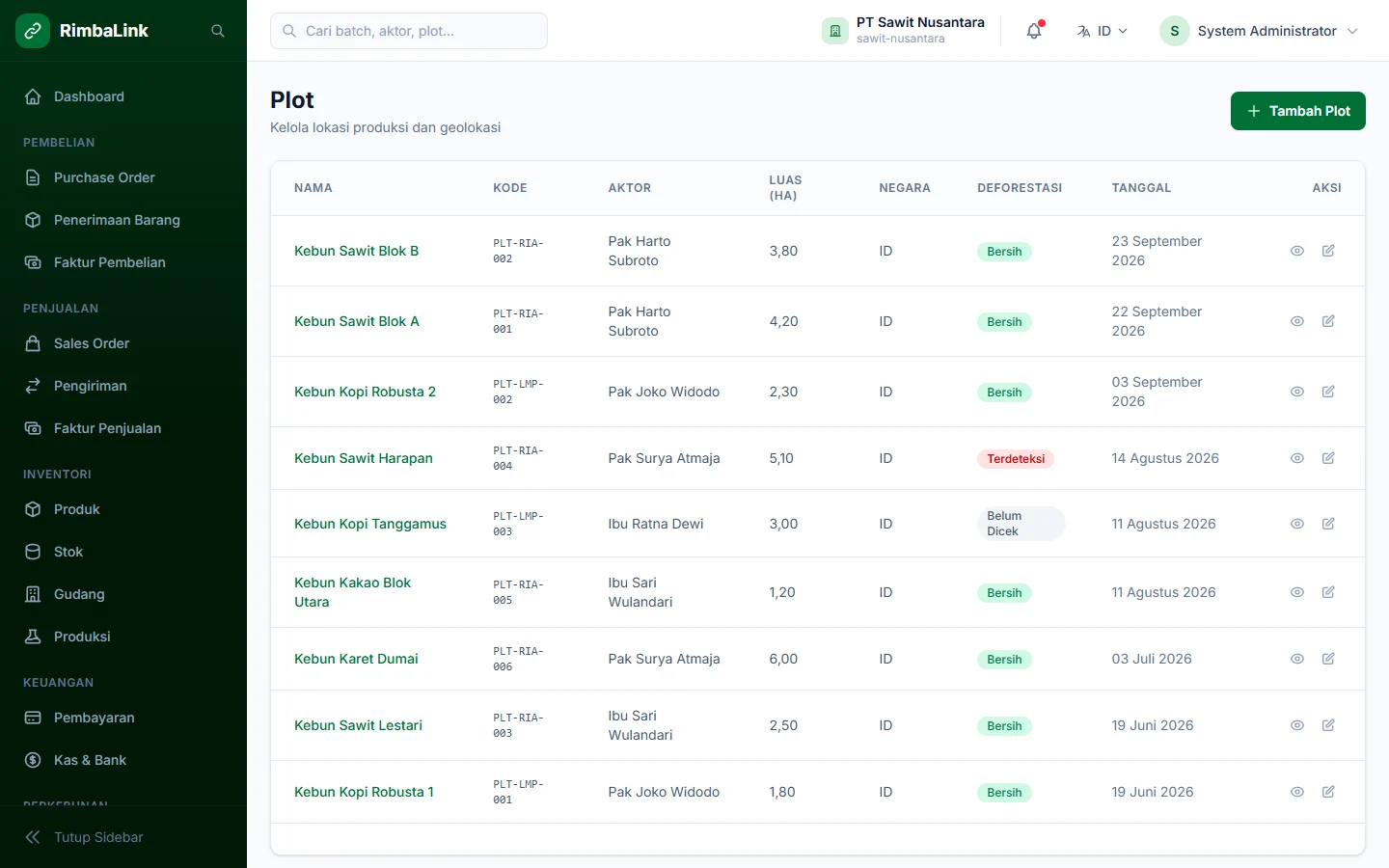Image resolution: width=1389 pixels, height=868 pixels.
Task: Click the Belum Dicek status badge
Action: [1021, 524]
